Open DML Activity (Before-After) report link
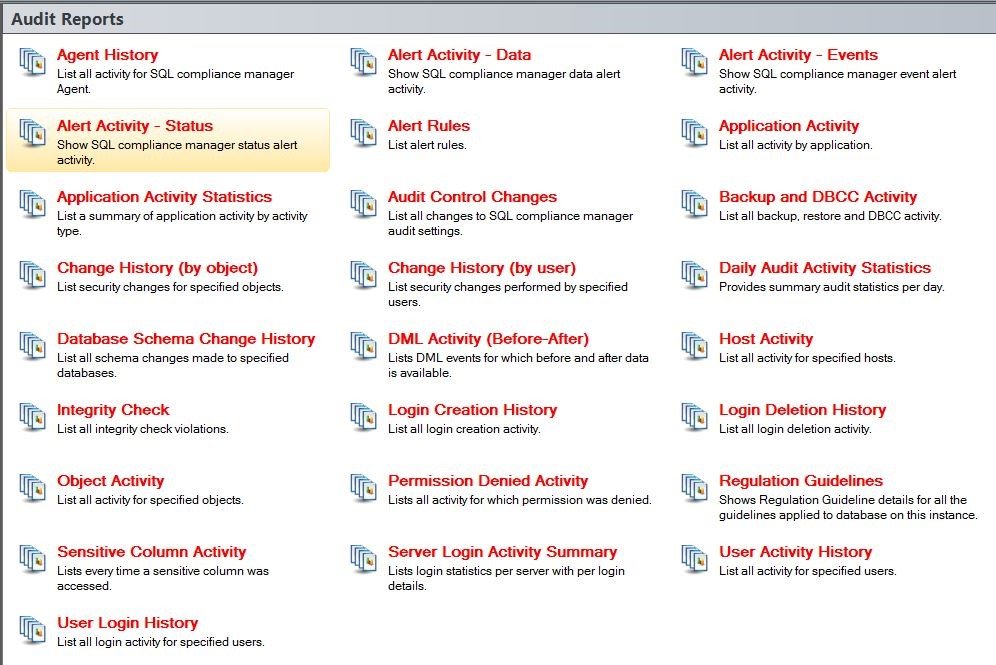Screen dimensions: 996x665 tap(488, 340)
